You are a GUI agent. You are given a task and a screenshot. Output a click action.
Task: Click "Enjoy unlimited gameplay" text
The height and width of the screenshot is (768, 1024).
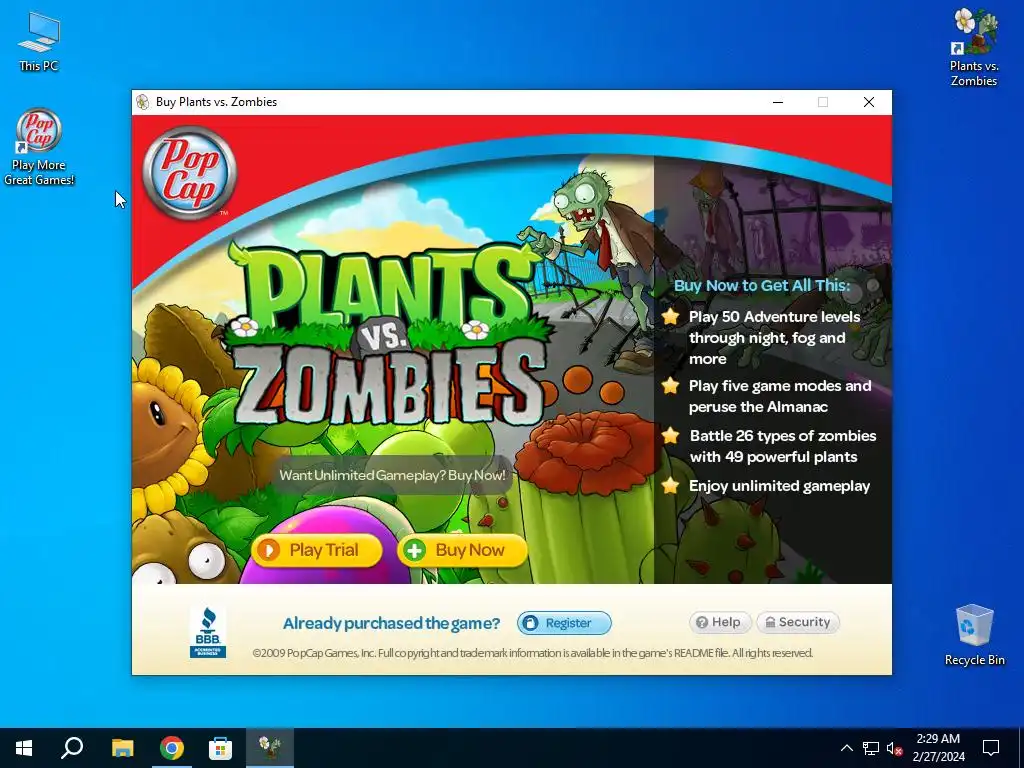(780, 486)
